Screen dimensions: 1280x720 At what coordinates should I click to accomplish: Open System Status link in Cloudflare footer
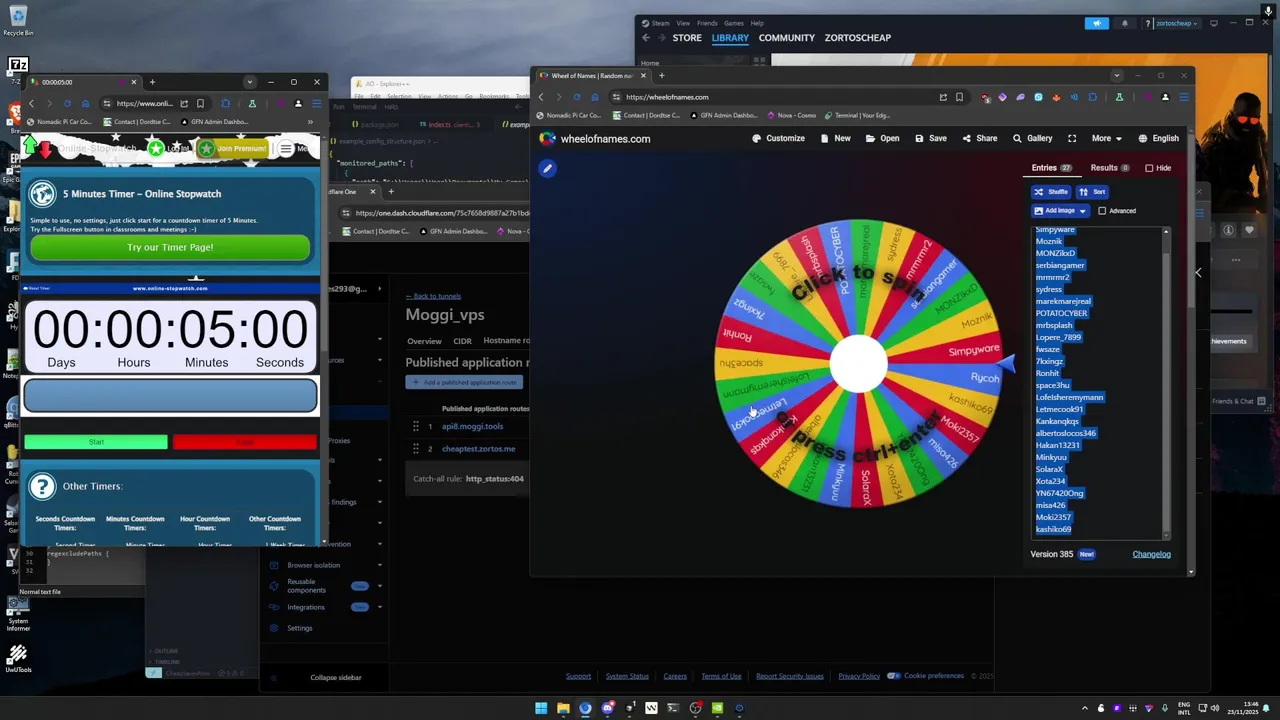pyautogui.click(x=627, y=676)
